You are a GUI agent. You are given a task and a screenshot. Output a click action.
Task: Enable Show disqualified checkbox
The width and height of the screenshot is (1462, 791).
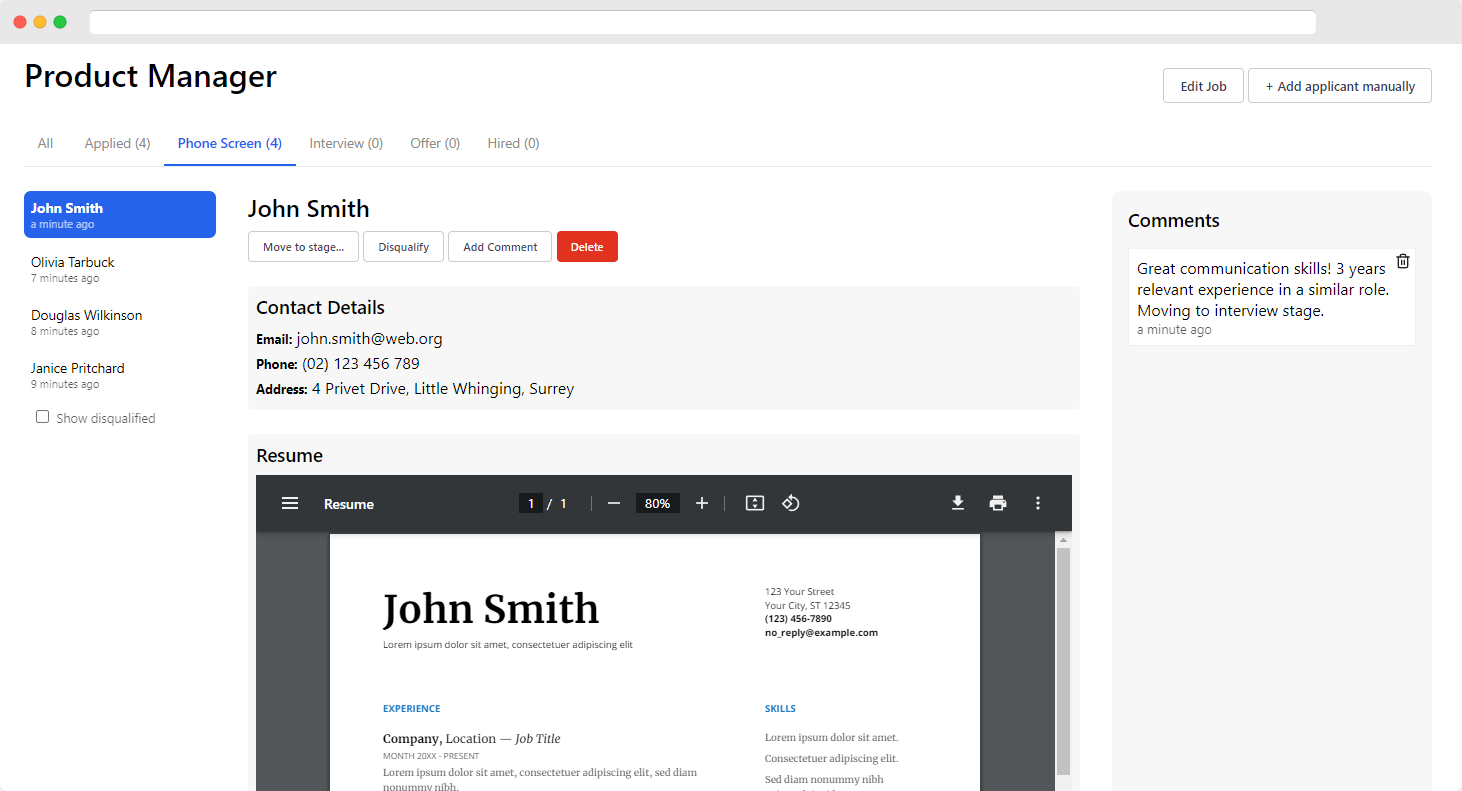[x=42, y=417]
